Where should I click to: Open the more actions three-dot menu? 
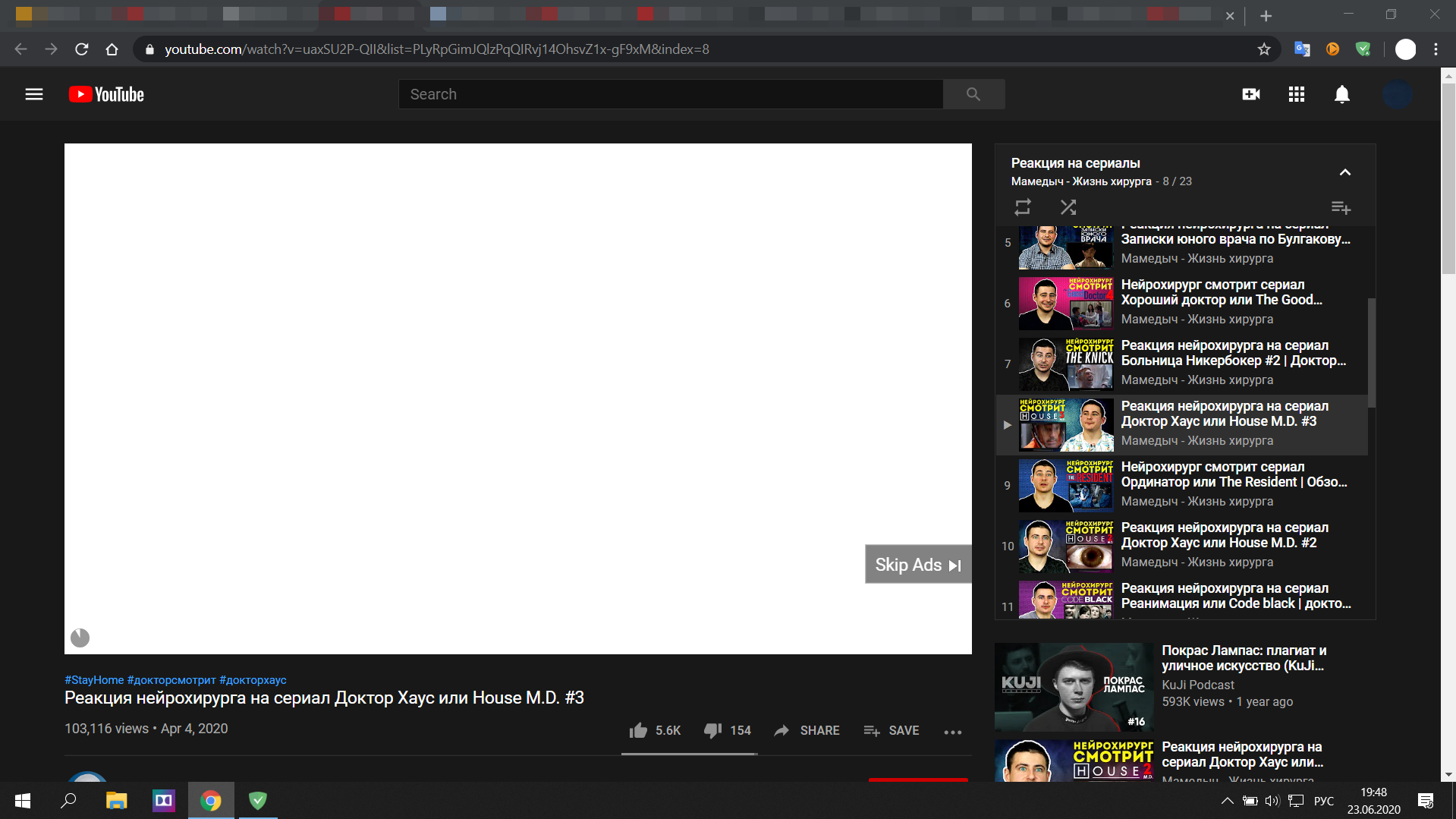click(x=953, y=732)
